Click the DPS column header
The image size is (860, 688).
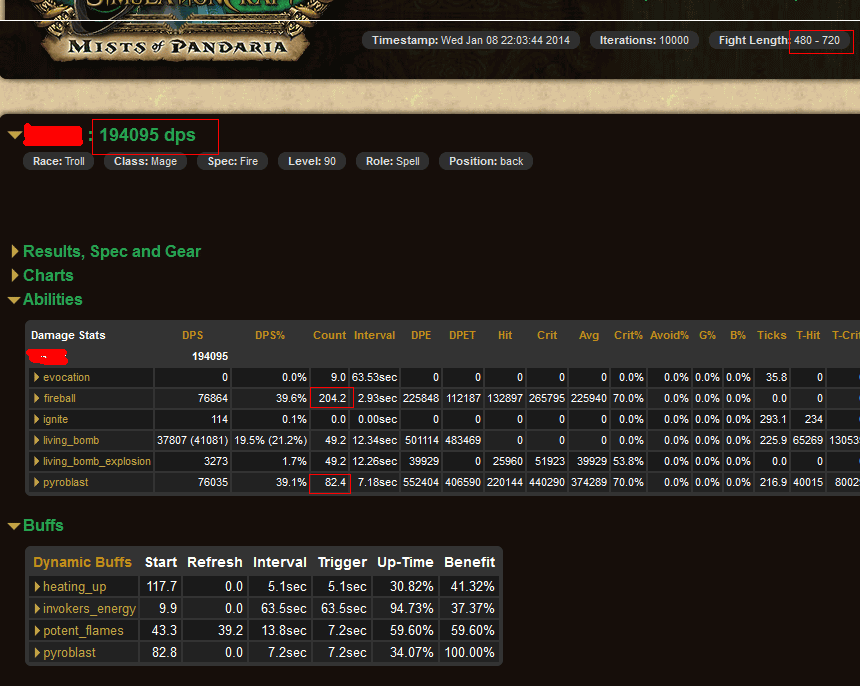click(x=193, y=335)
